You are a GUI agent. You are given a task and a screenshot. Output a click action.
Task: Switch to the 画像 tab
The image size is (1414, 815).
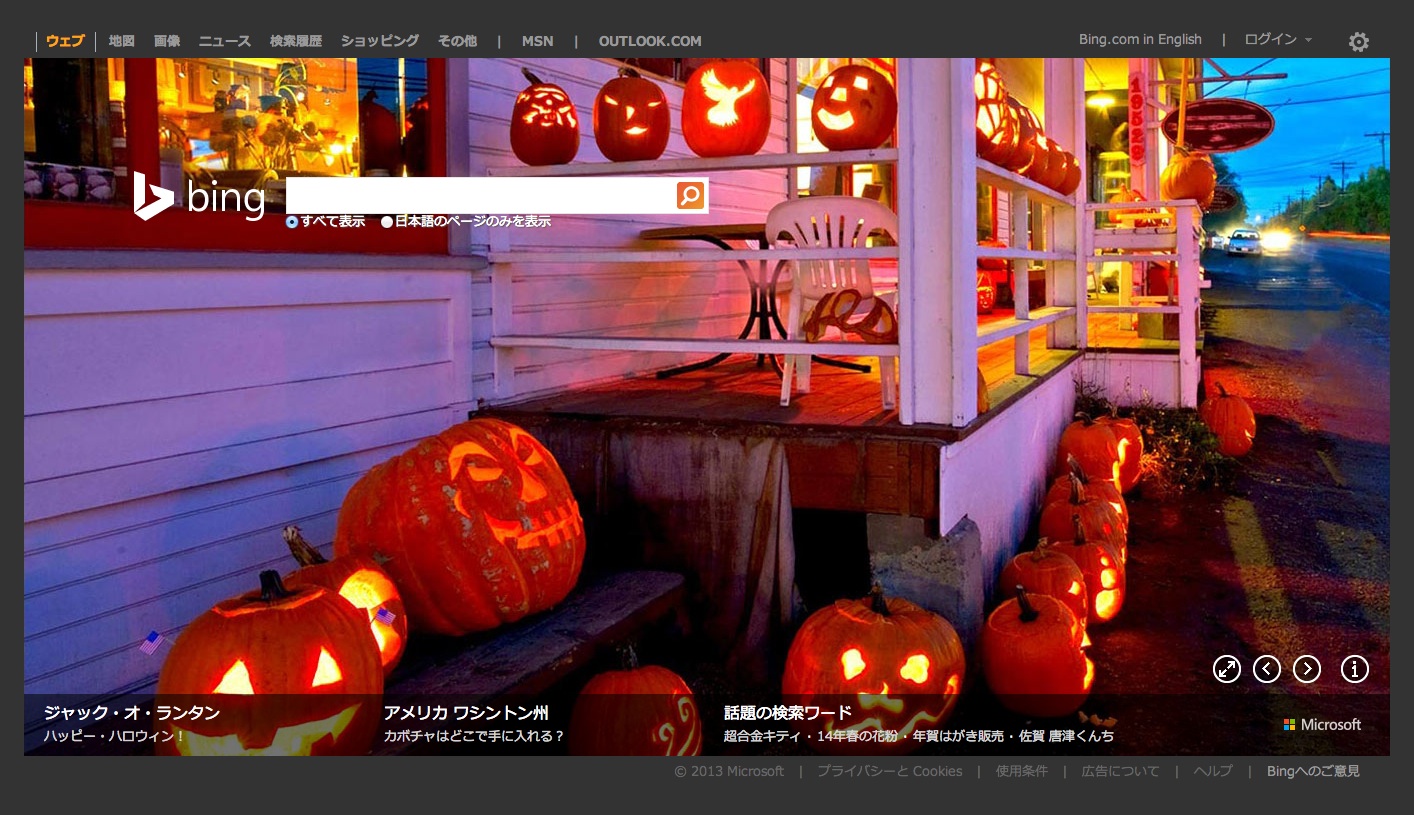[x=167, y=41]
